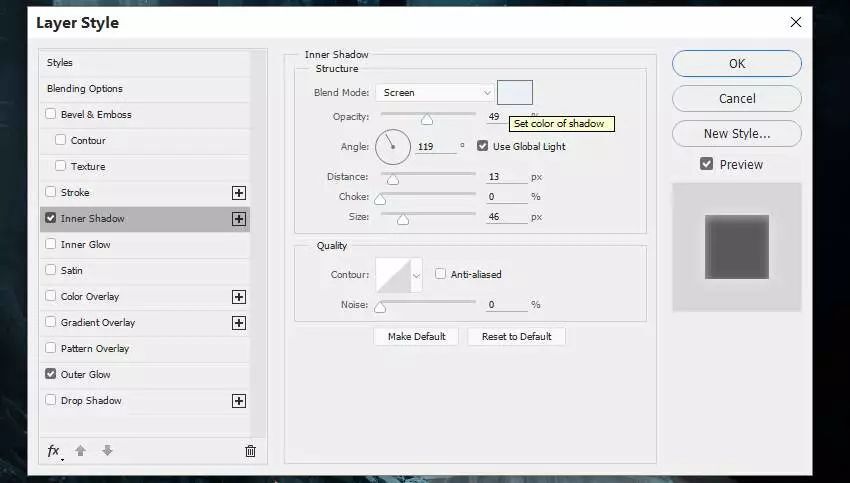Open the Contour picker dropdown arrow
The width and height of the screenshot is (850, 483).
point(416,275)
